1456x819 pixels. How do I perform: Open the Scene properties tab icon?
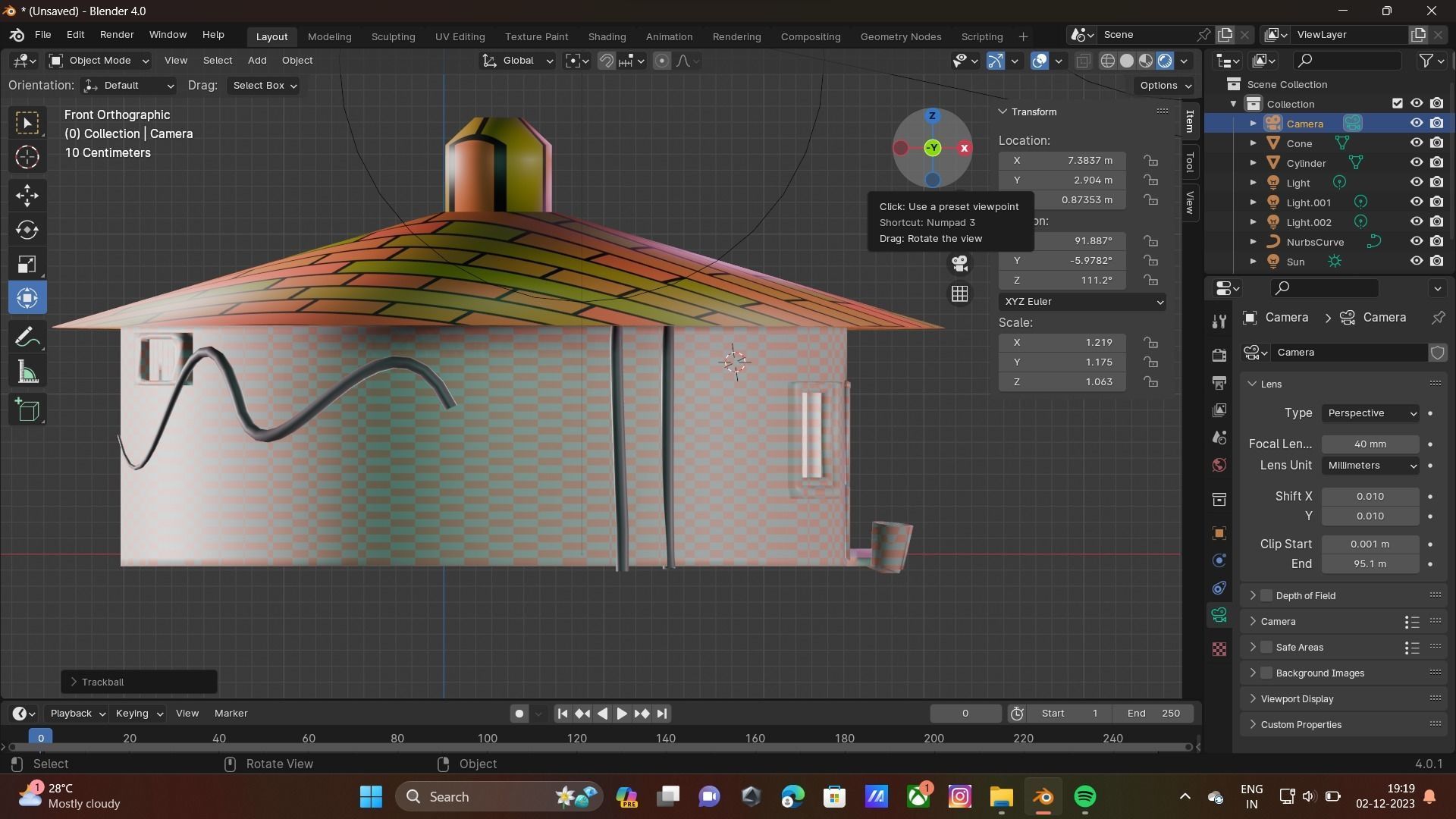1219,438
